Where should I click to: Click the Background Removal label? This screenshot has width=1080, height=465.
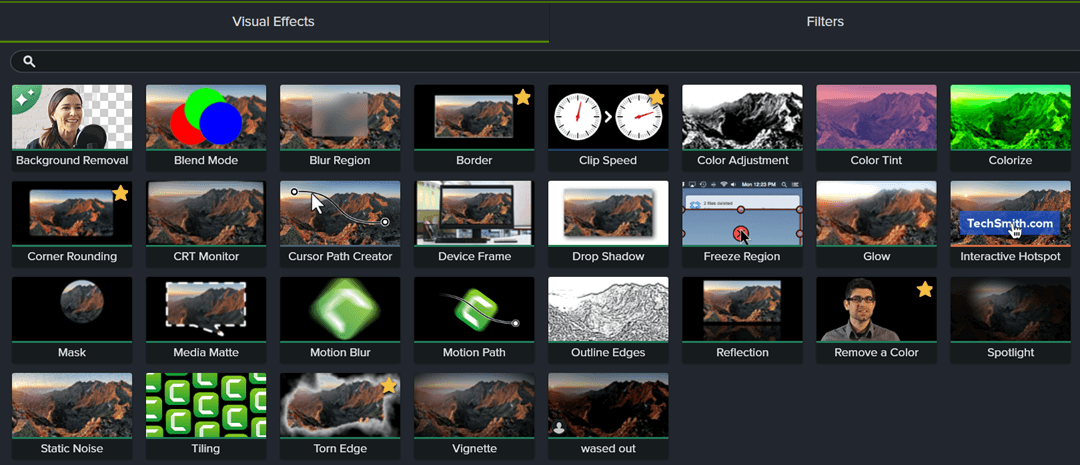click(x=72, y=161)
